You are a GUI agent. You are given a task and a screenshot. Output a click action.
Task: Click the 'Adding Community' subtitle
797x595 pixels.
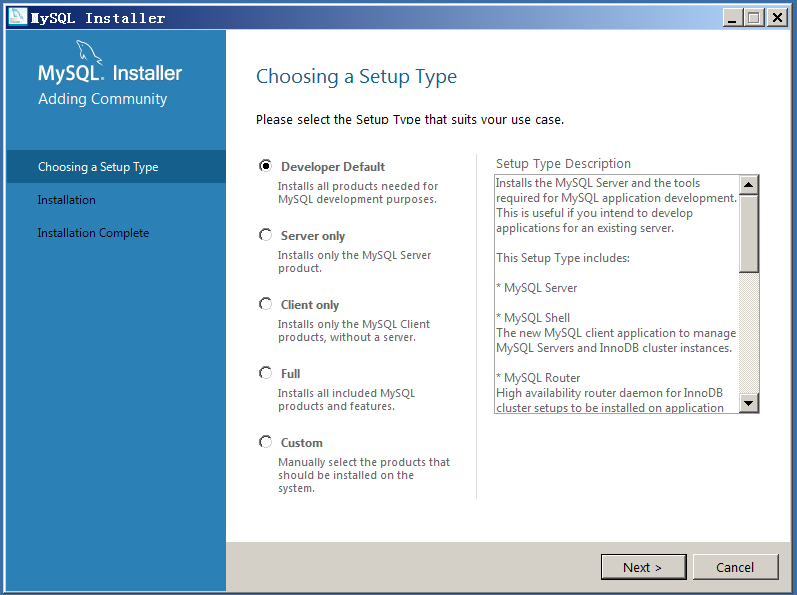point(103,99)
